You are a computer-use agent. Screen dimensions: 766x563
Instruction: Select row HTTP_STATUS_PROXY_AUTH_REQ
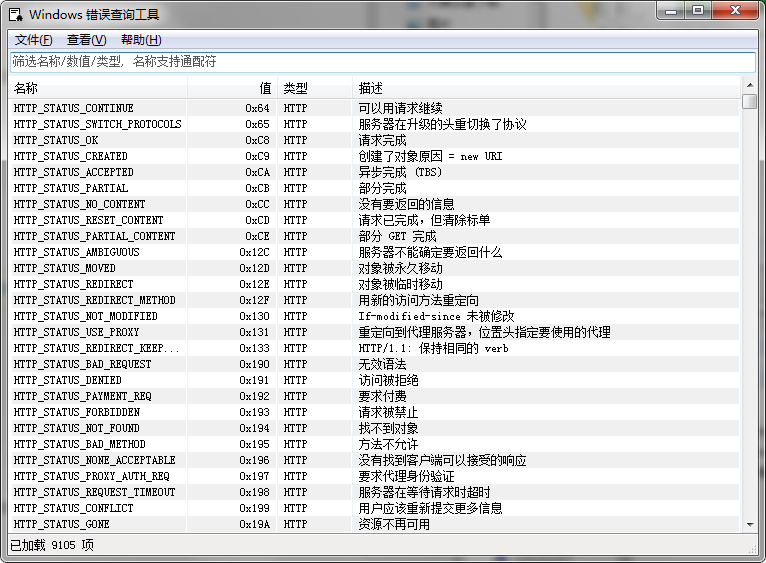(374, 476)
